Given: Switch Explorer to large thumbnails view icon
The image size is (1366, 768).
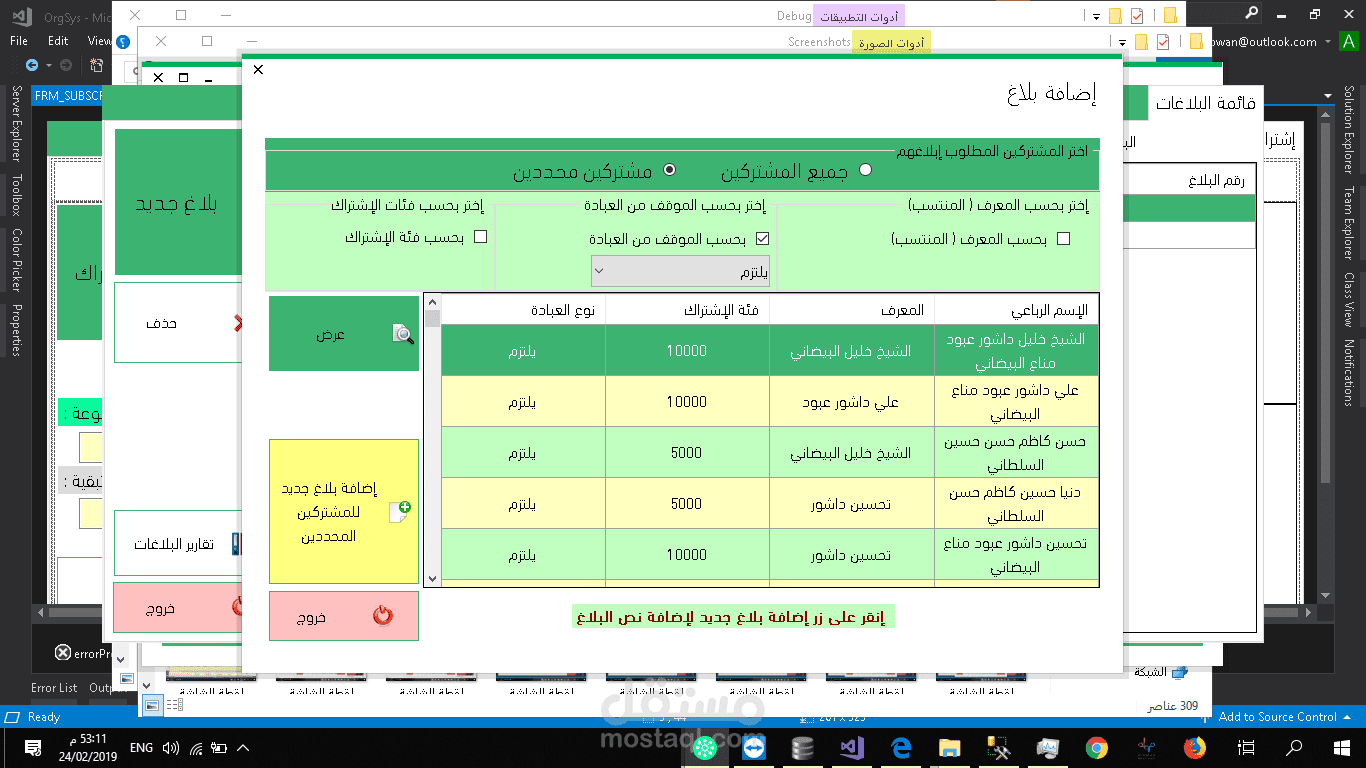Looking at the screenshot, I should (151, 705).
